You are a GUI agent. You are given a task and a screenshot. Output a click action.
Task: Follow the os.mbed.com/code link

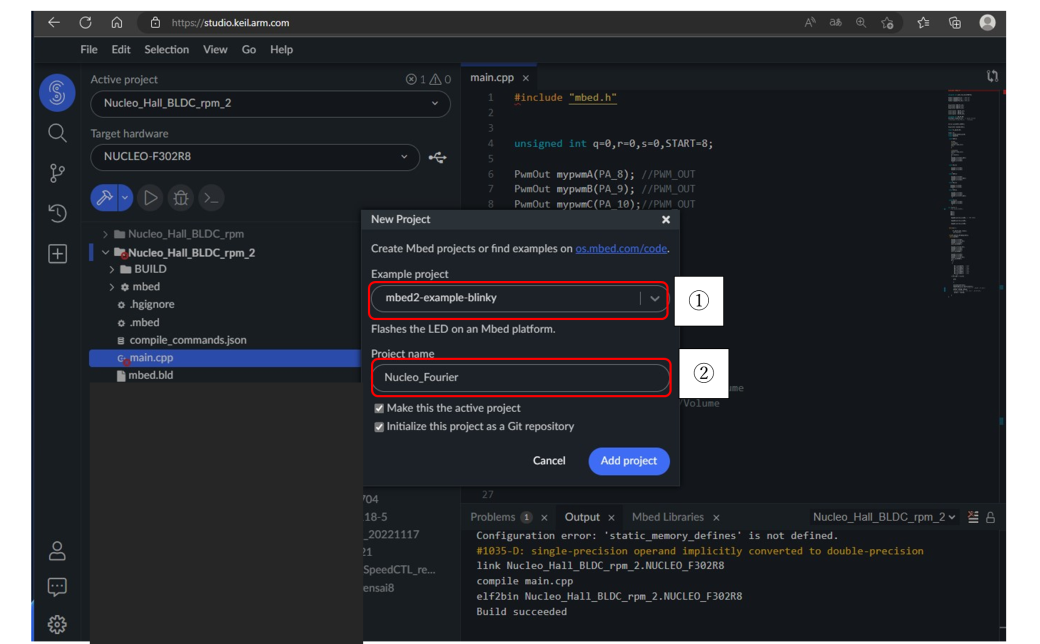[x=621, y=249]
